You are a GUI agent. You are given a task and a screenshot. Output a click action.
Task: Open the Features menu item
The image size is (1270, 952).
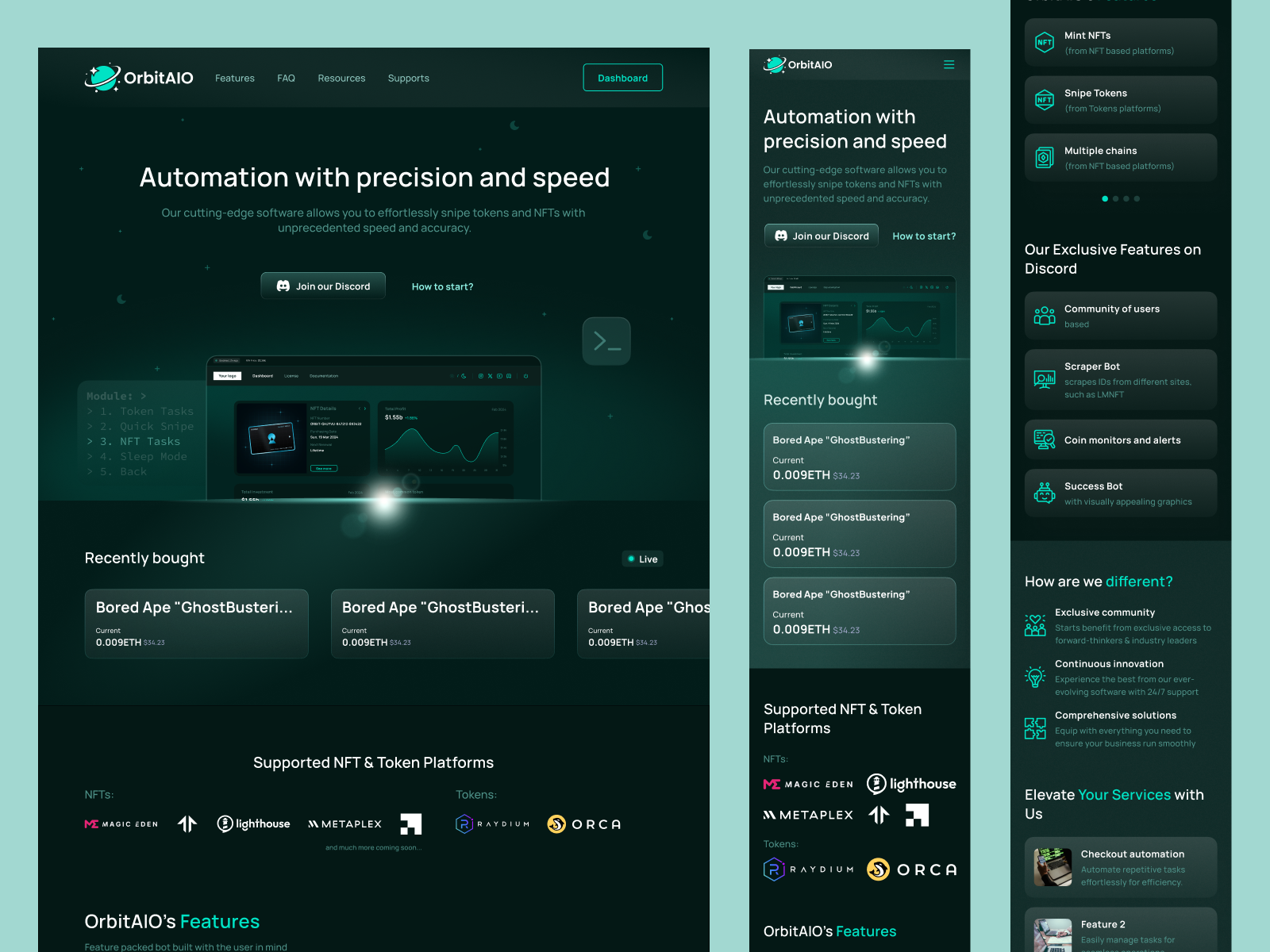click(x=234, y=78)
